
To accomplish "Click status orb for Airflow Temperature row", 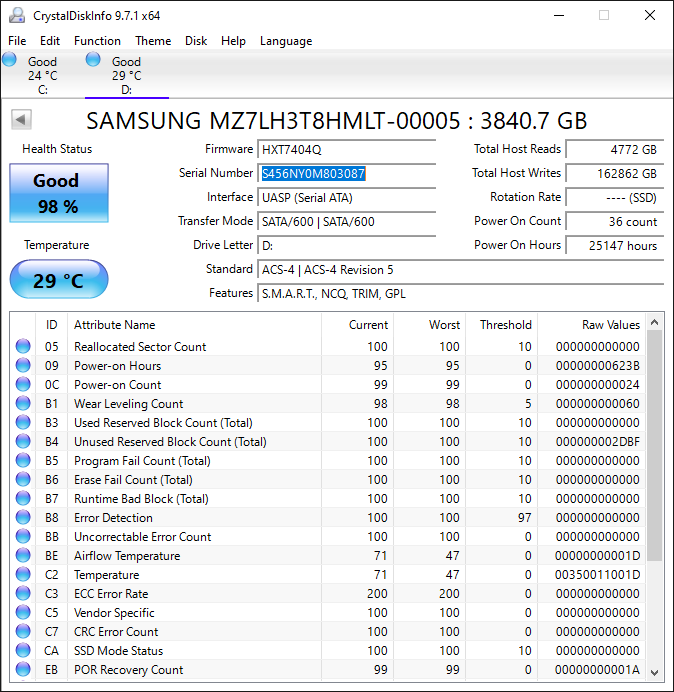I will (x=23, y=555).
